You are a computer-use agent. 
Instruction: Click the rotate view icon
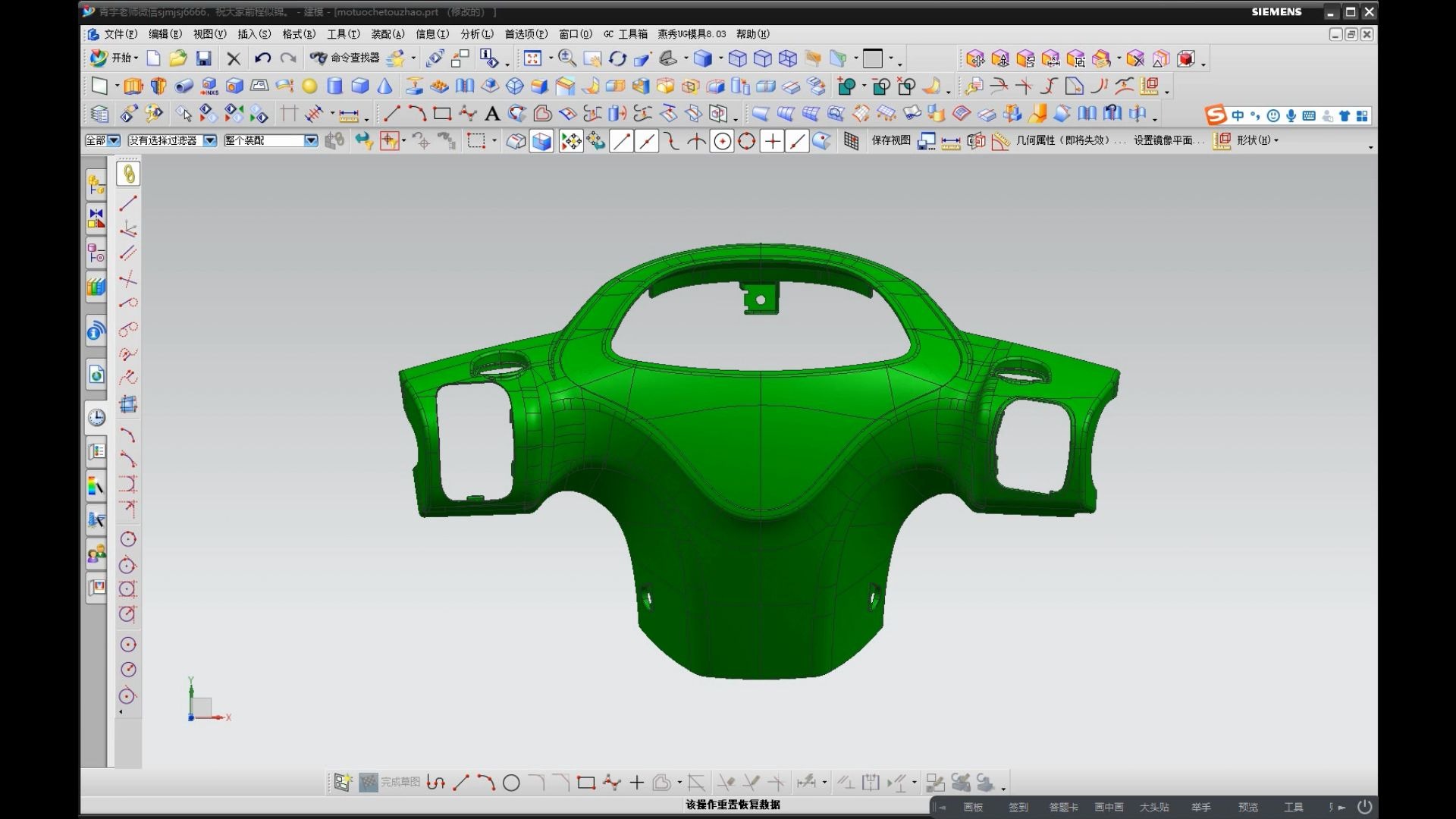617,58
